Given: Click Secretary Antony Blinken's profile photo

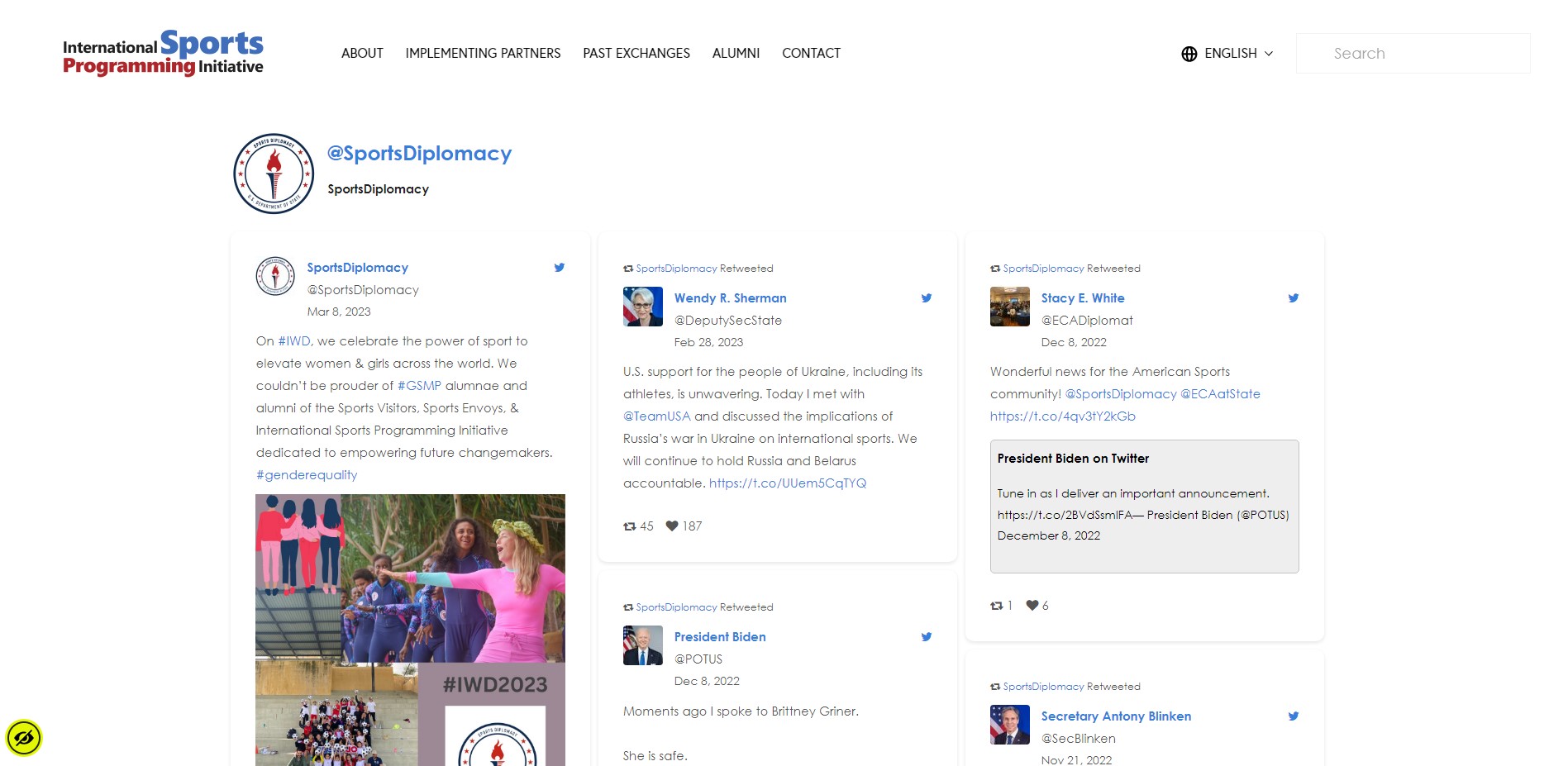Looking at the screenshot, I should click(1010, 725).
